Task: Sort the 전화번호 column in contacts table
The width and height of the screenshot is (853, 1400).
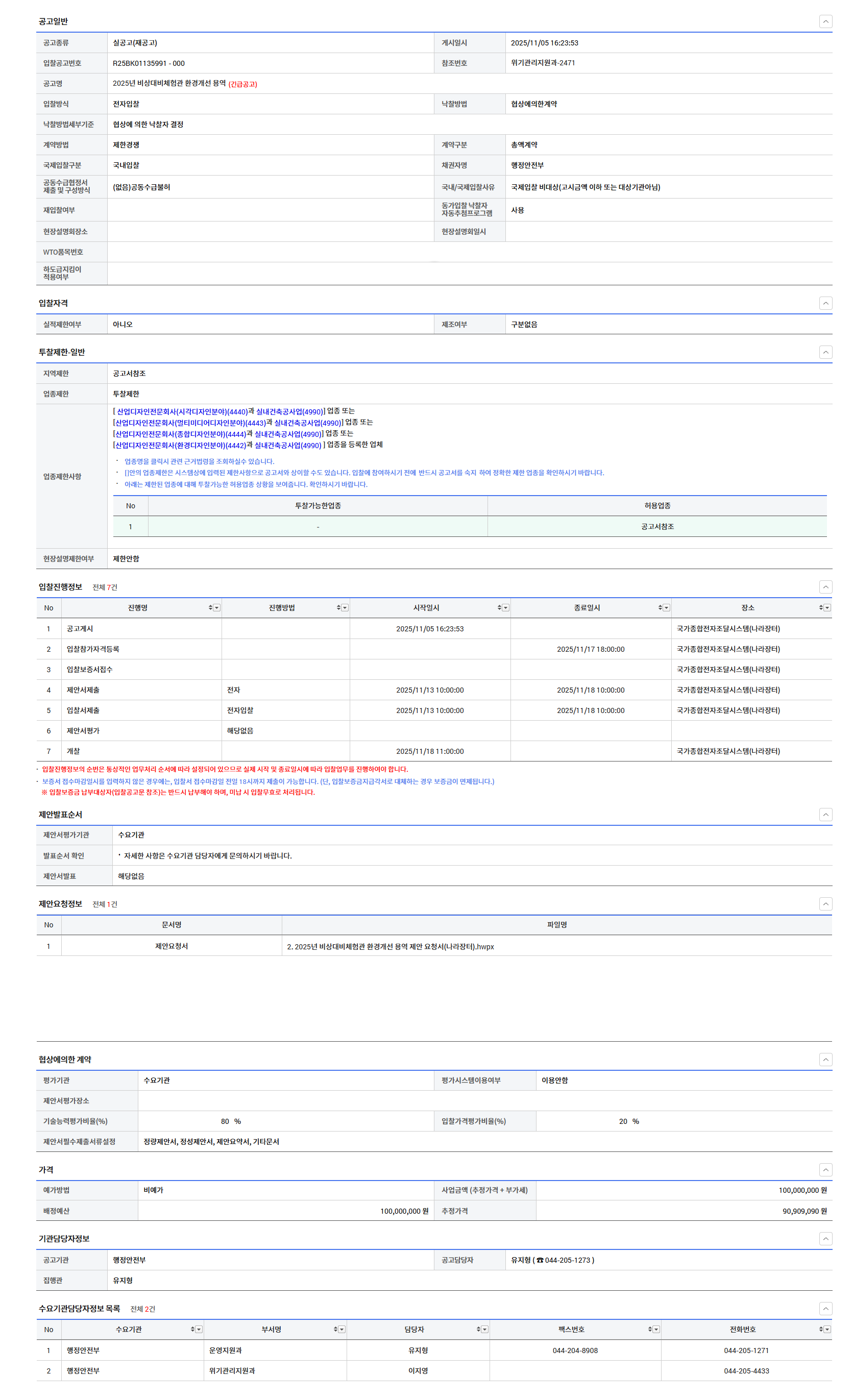Action: pyautogui.click(x=821, y=1330)
